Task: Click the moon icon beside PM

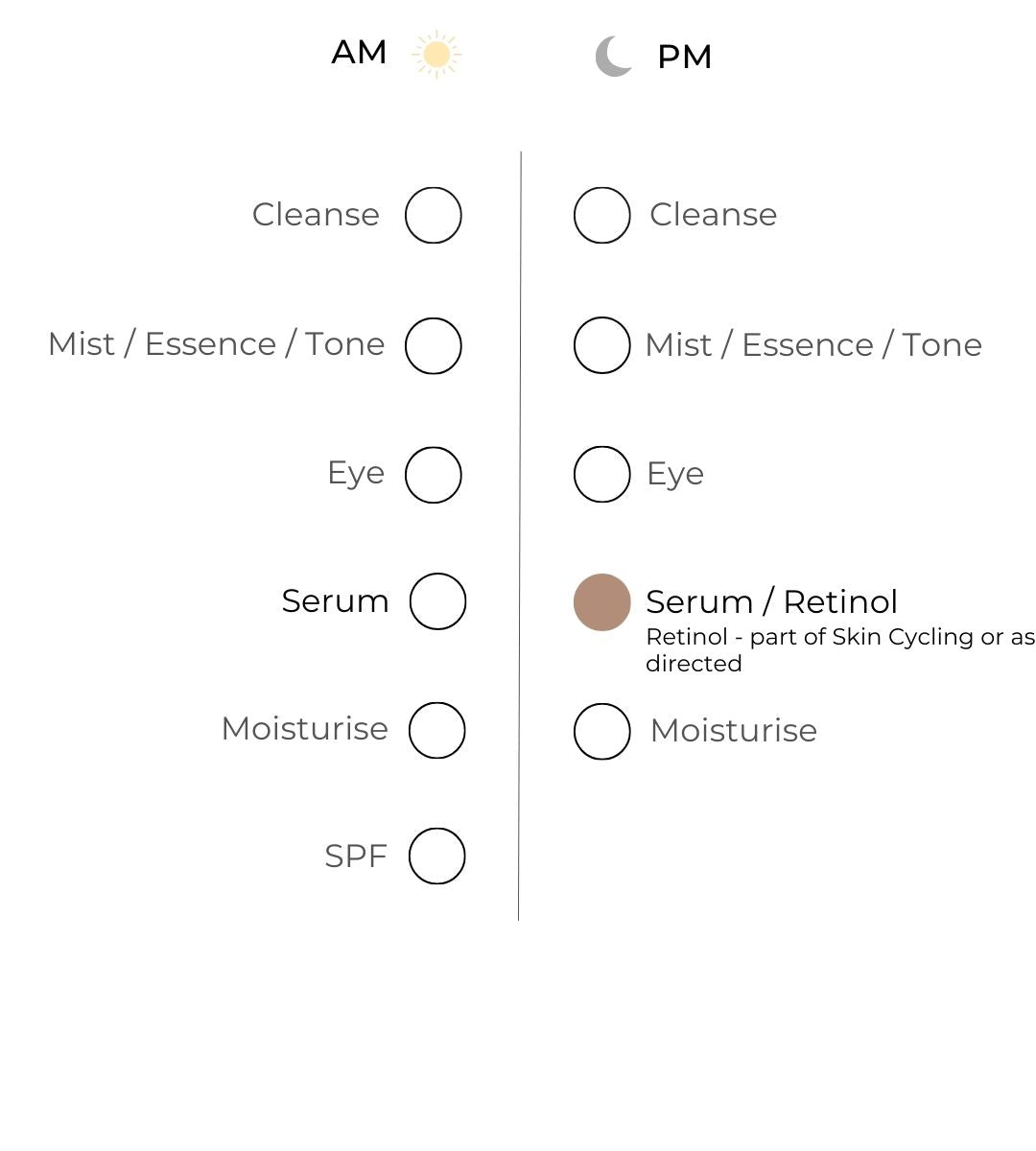Action: tap(614, 57)
